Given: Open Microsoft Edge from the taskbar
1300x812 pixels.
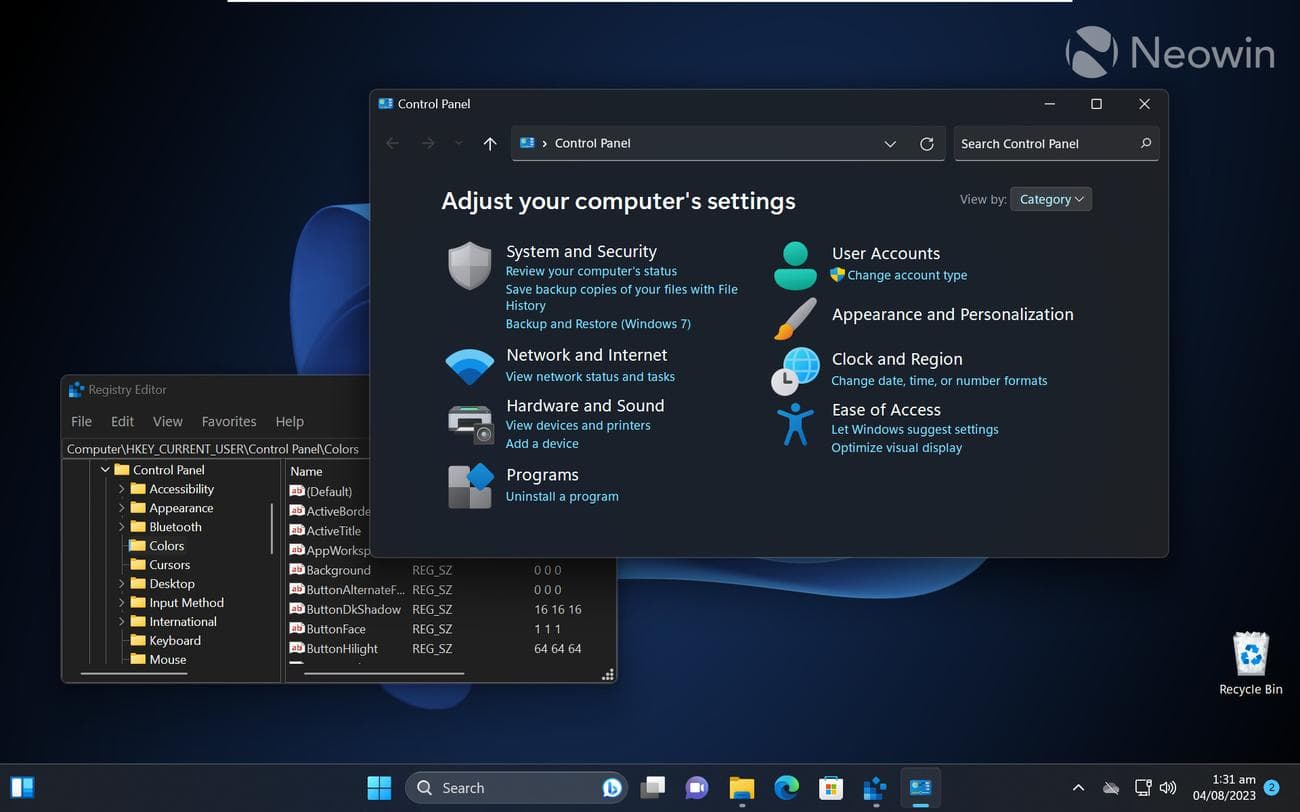Looking at the screenshot, I should [787, 788].
